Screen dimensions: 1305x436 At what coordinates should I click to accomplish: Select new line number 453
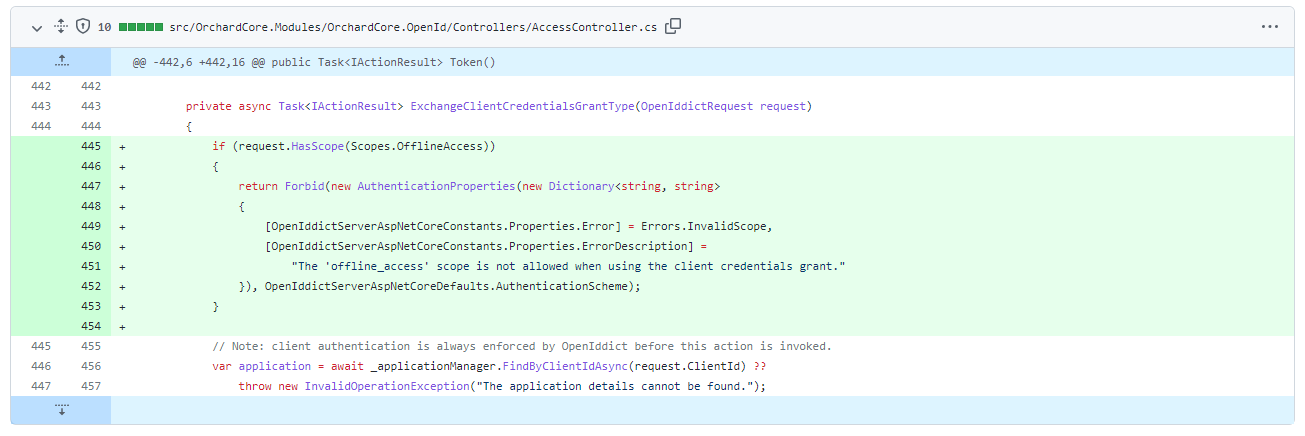(91, 306)
